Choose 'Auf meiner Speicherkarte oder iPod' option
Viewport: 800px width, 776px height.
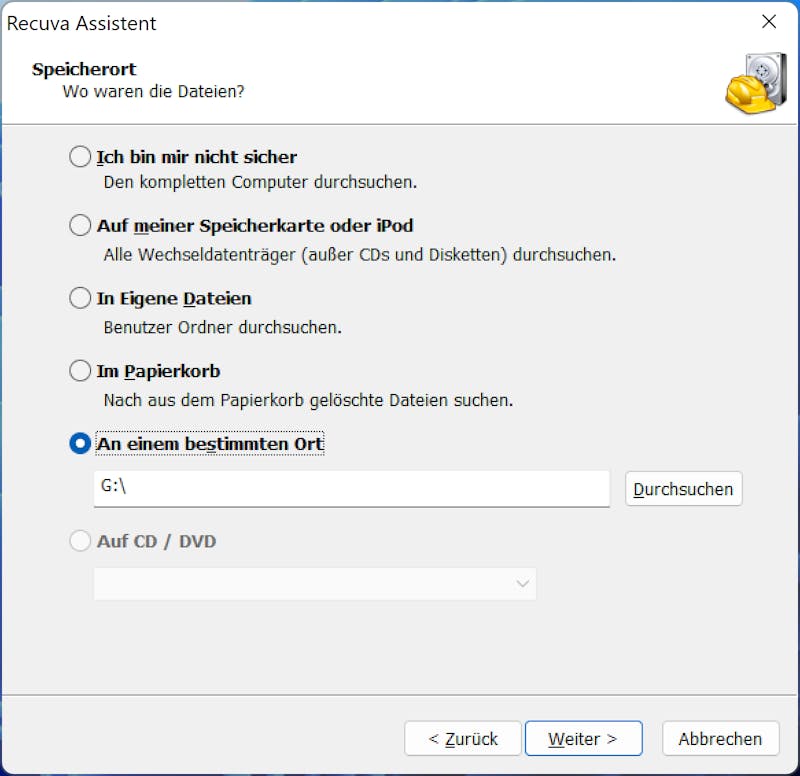point(80,225)
